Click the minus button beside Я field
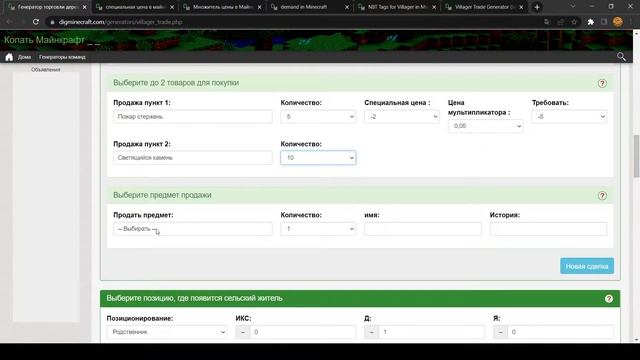Screen dimensions: 640x360 500,332
